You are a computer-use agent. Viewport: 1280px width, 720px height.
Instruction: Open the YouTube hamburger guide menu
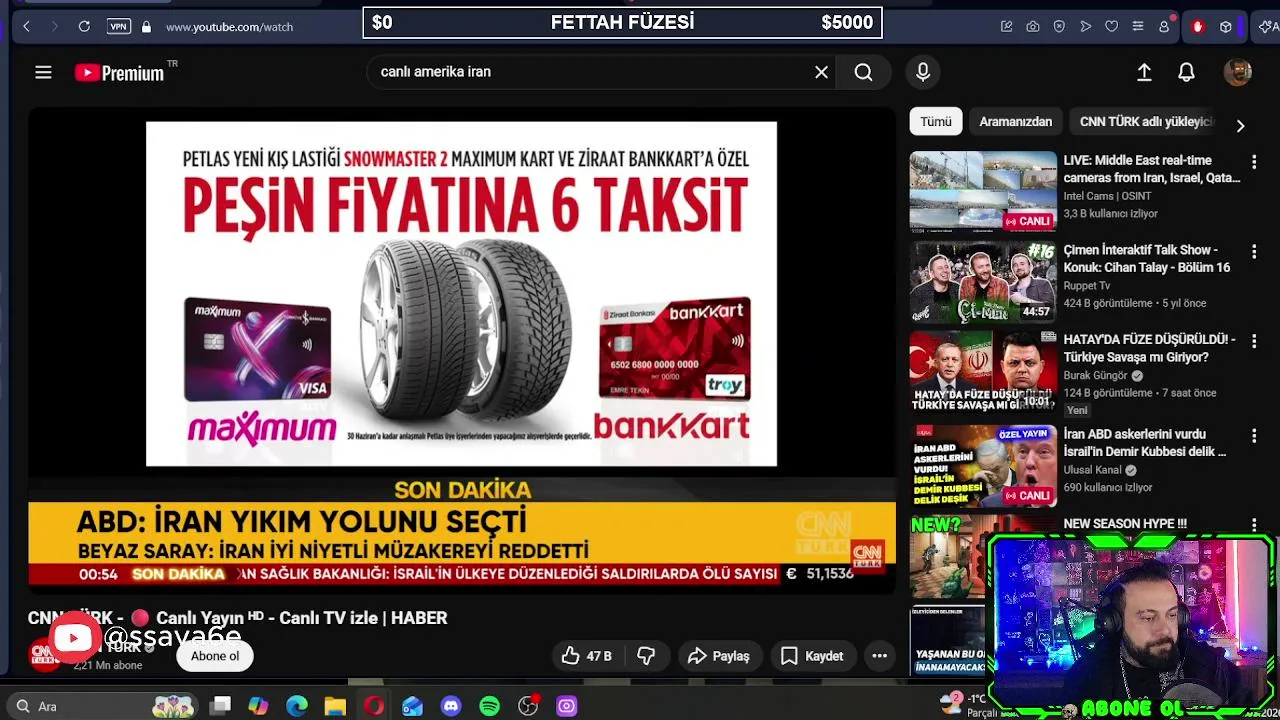coord(43,72)
